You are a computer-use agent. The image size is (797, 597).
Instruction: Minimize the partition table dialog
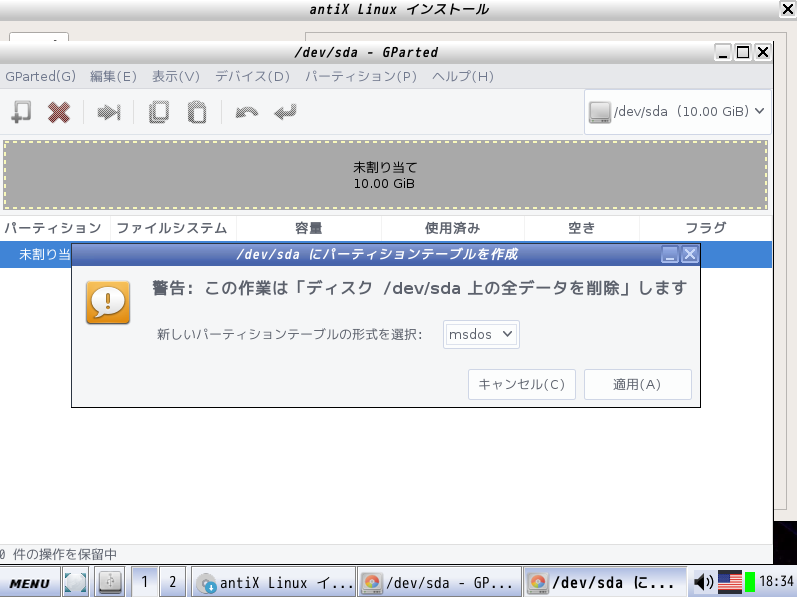pos(670,254)
